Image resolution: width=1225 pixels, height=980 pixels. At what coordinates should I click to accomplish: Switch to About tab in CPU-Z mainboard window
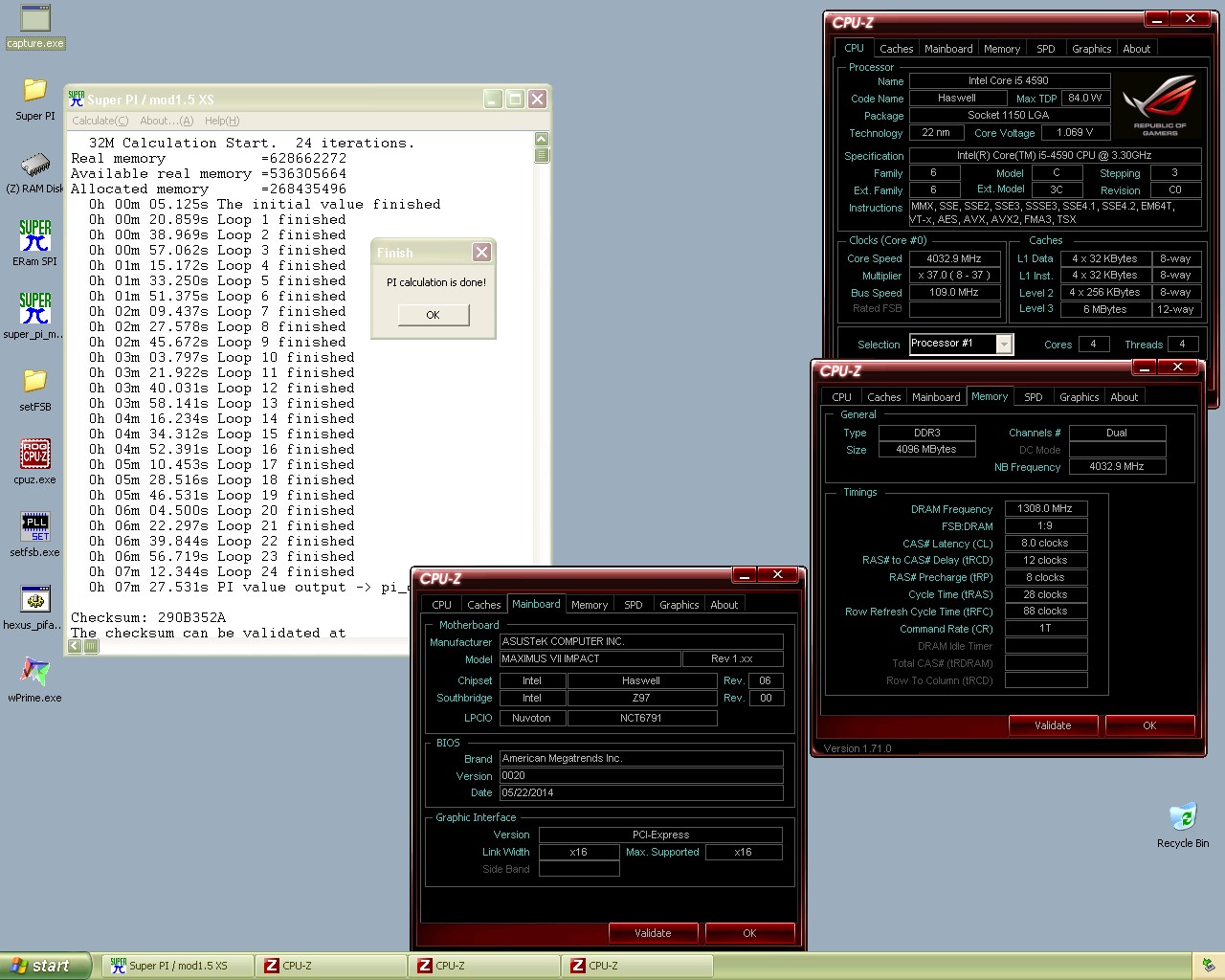pos(724,605)
